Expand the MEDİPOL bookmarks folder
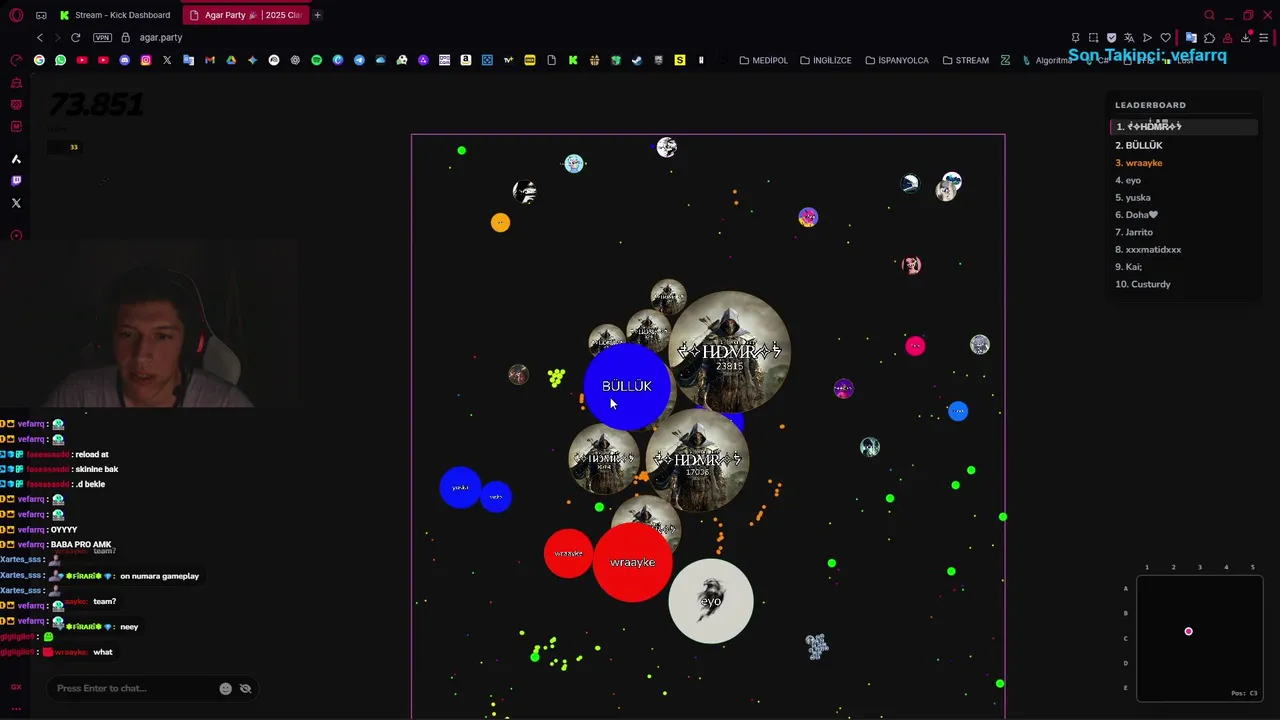This screenshot has height=720, width=1280. pyautogui.click(x=764, y=60)
